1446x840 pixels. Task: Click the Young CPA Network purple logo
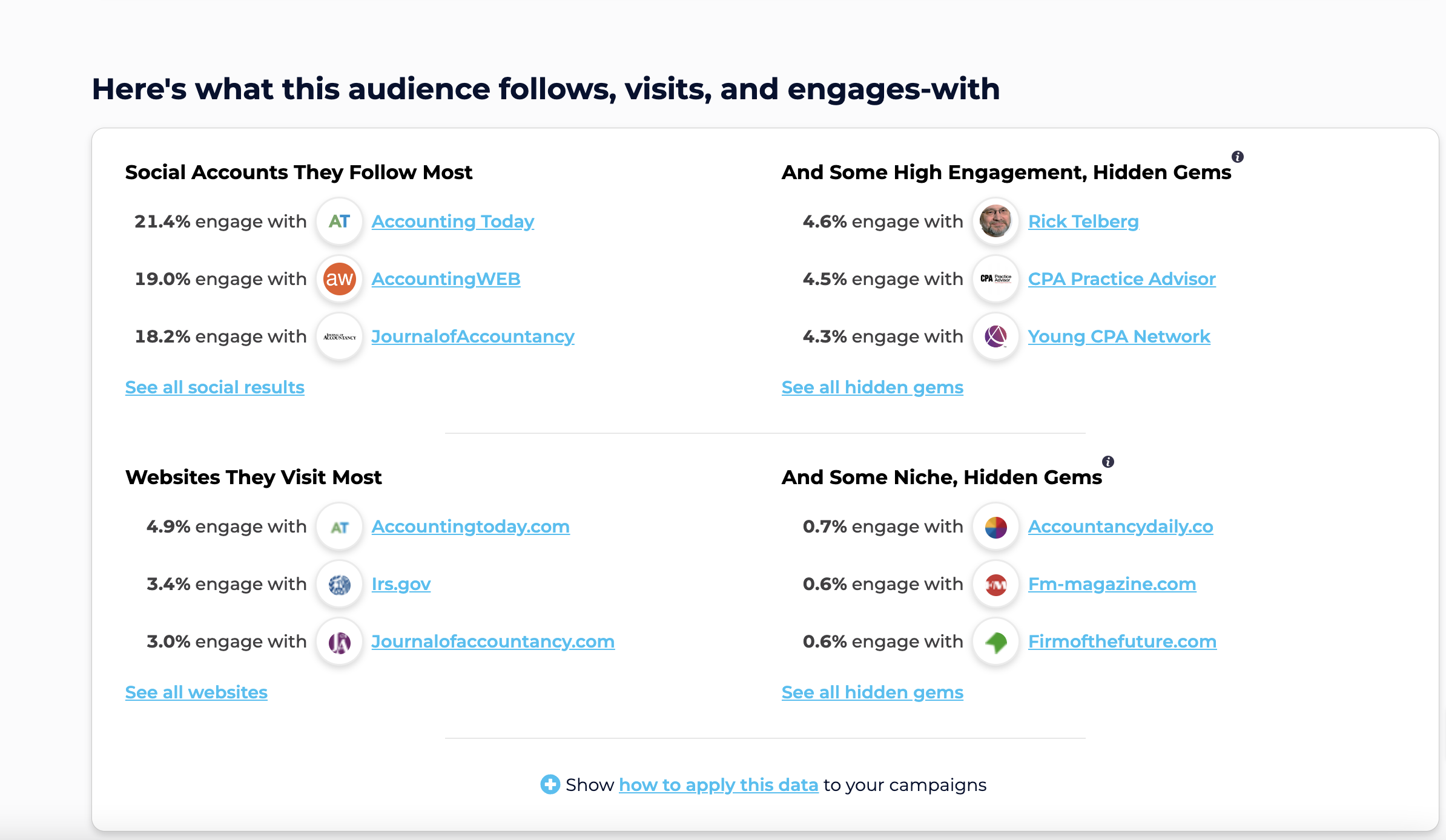(x=995, y=336)
